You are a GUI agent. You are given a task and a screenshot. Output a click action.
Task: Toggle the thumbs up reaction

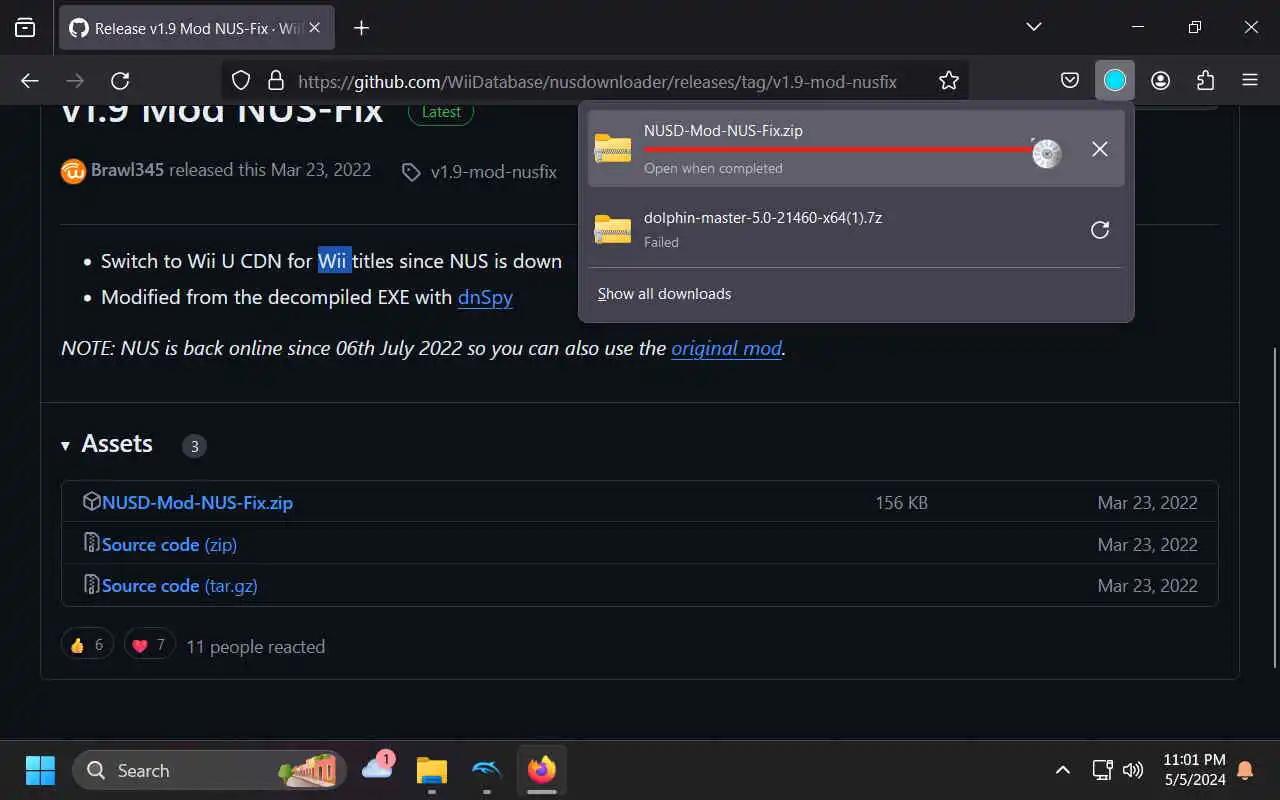(87, 645)
